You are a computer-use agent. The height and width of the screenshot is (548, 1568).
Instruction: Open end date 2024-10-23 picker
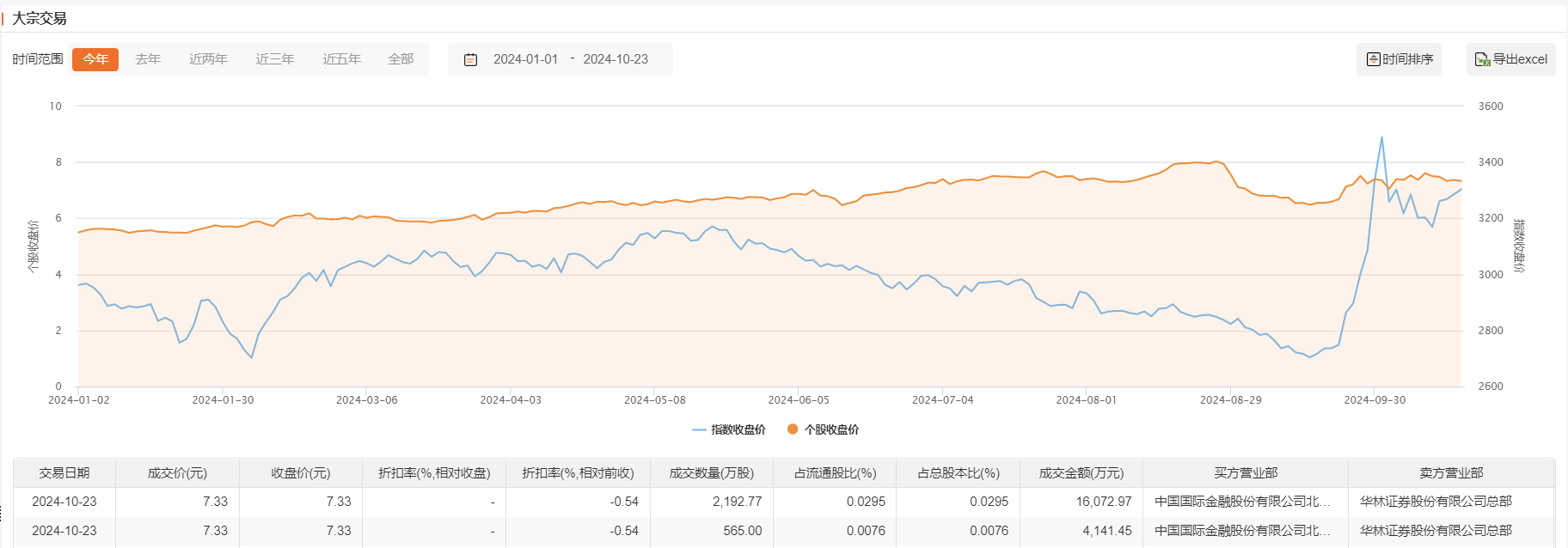click(x=616, y=59)
